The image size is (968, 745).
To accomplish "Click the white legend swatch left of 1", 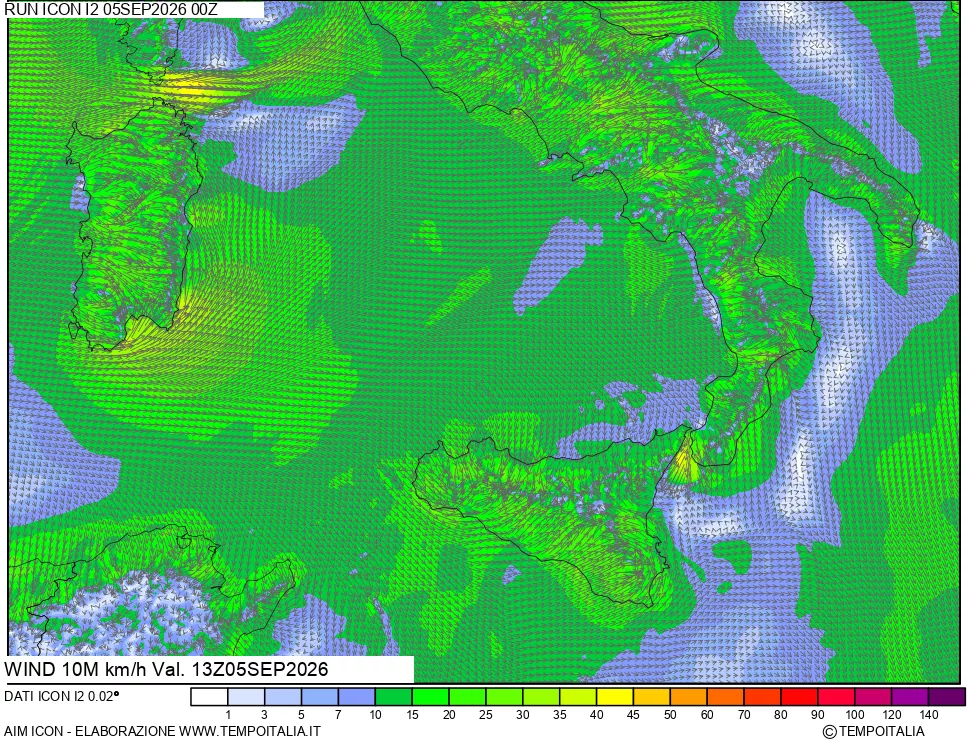I will click(209, 697).
